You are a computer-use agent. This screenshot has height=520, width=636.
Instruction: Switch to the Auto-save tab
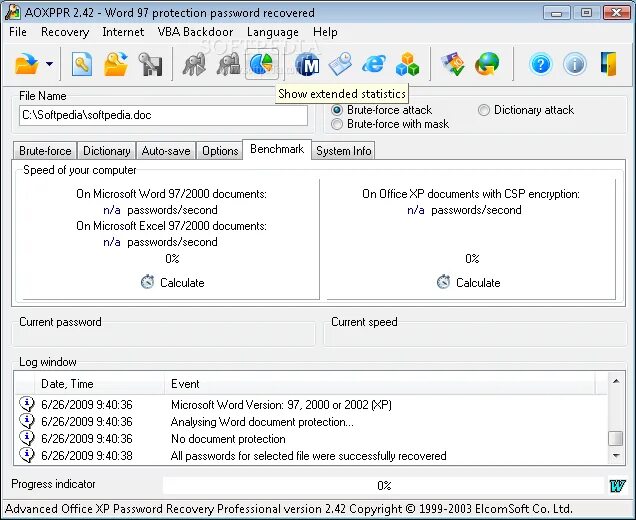166,150
